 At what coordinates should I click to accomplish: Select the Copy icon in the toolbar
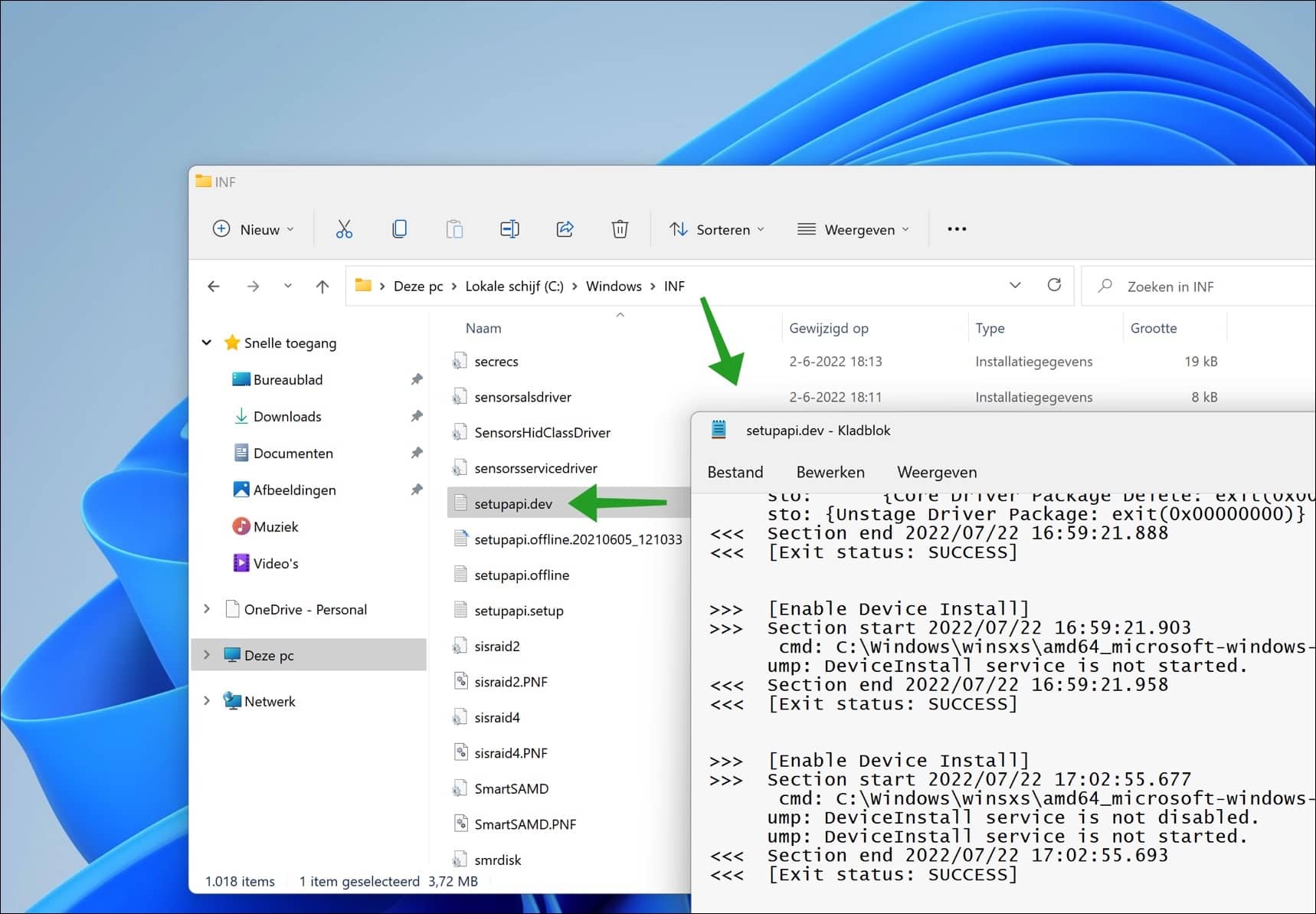[x=399, y=228]
